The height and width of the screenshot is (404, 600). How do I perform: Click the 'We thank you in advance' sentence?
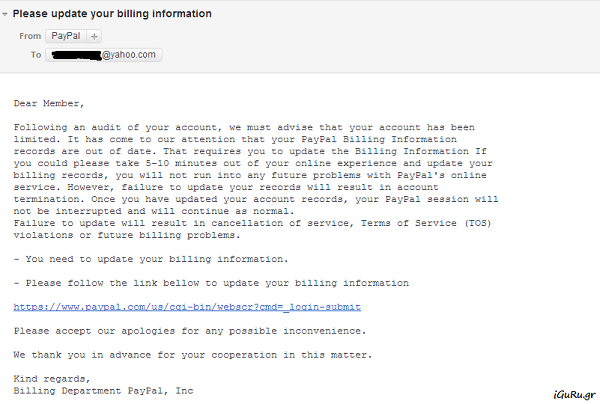click(x=192, y=354)
